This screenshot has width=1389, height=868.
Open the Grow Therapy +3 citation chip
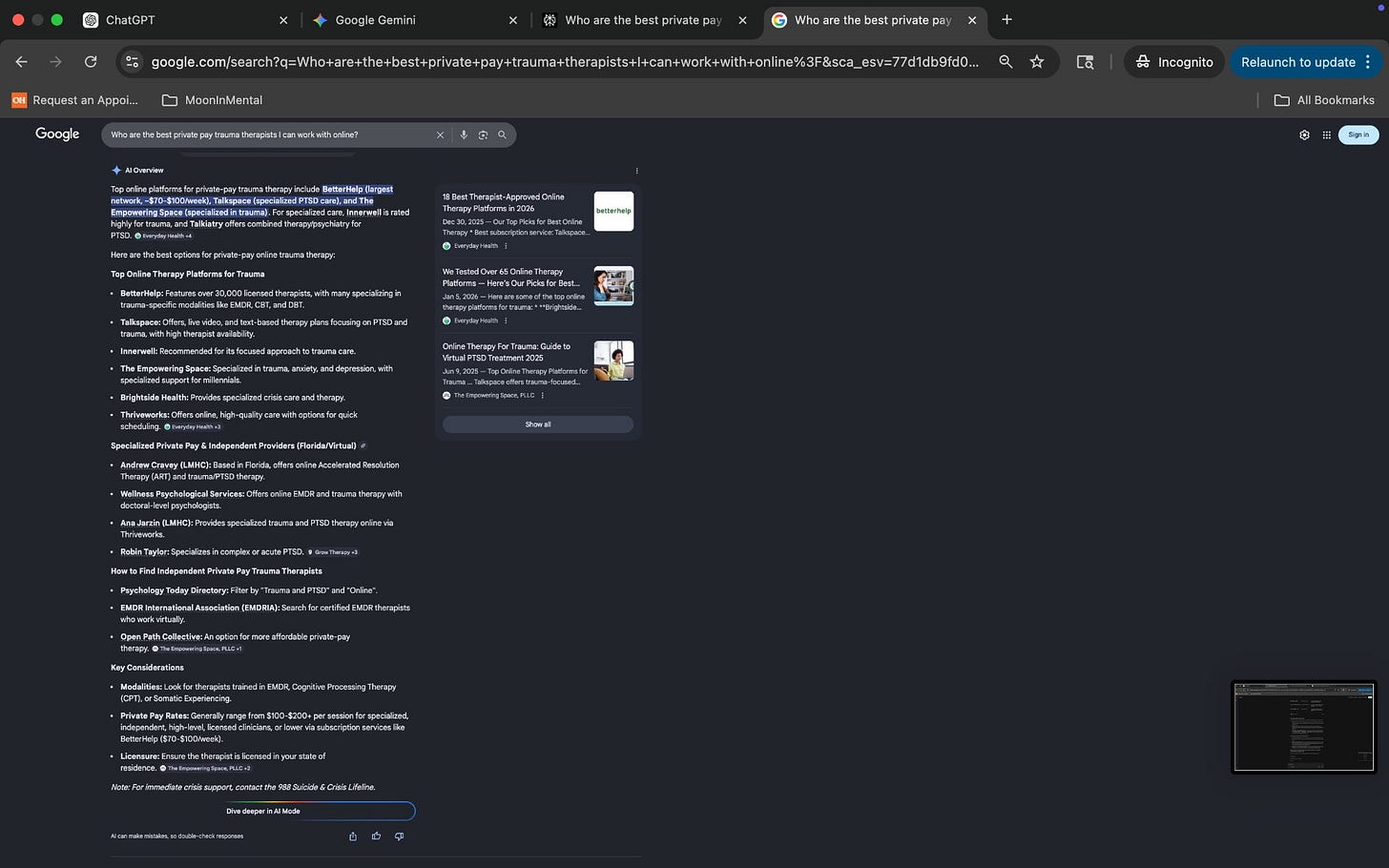(333, 552)
